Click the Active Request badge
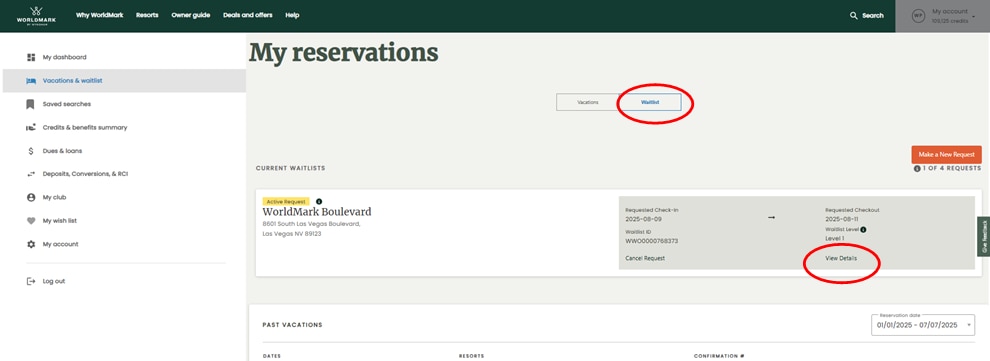Image resolution: width=990 pixels, height=361 pixels. [x=286, y=201]
